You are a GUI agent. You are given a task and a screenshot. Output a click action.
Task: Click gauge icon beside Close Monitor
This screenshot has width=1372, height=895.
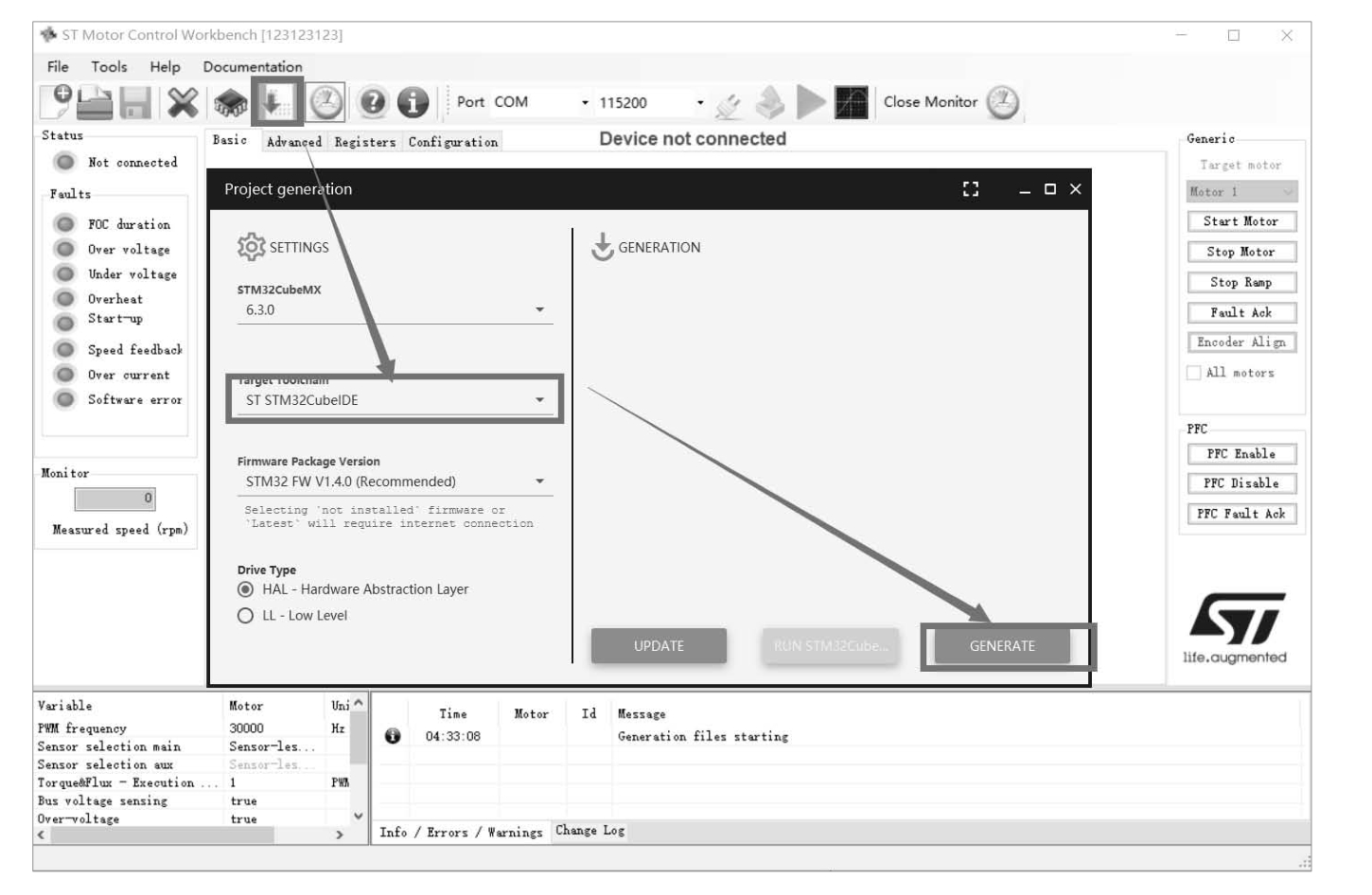pyautogui.click(x=1003, y=102)
